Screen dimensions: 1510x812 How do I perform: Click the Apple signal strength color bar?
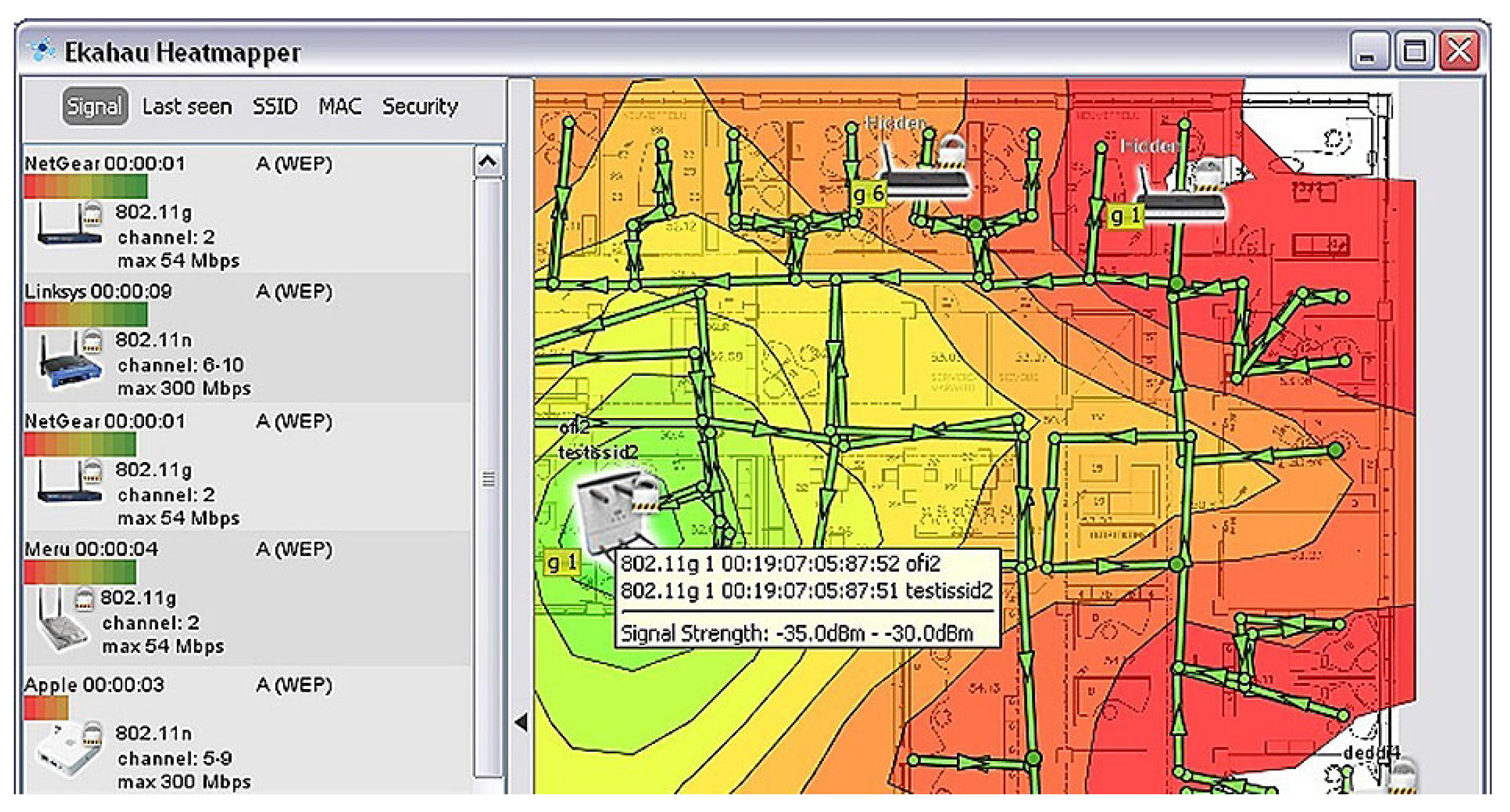47,708
